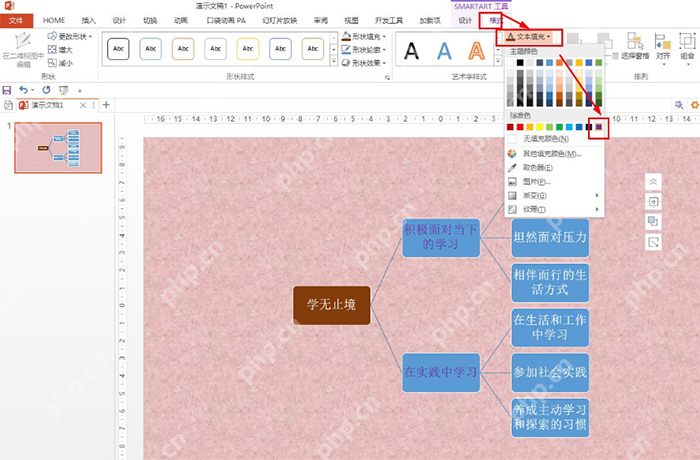Open the shape styles dialog launcher
Viewport: 700px width, 460px height.
coord(387,78)
